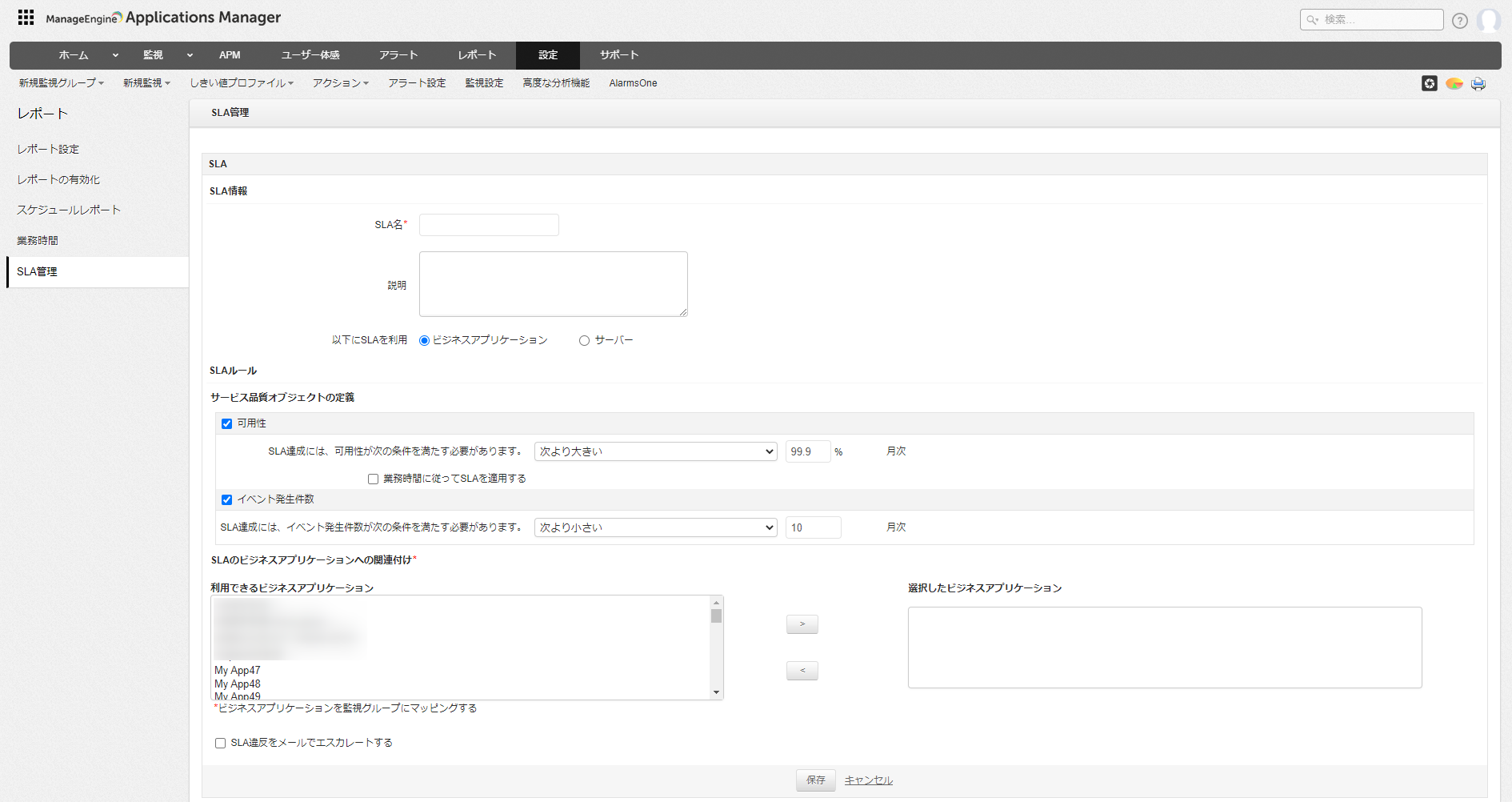Click the pie chart icon
Image resolution: width=1512 pixels, height=802 pixels.
[x=1454, y=83]
